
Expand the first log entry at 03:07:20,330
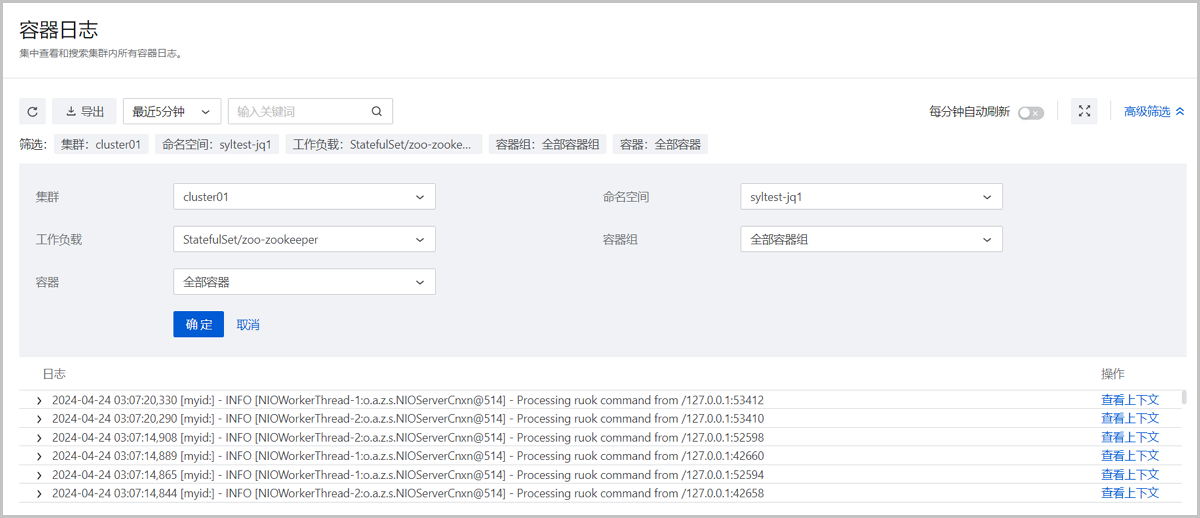click(39, 400)
